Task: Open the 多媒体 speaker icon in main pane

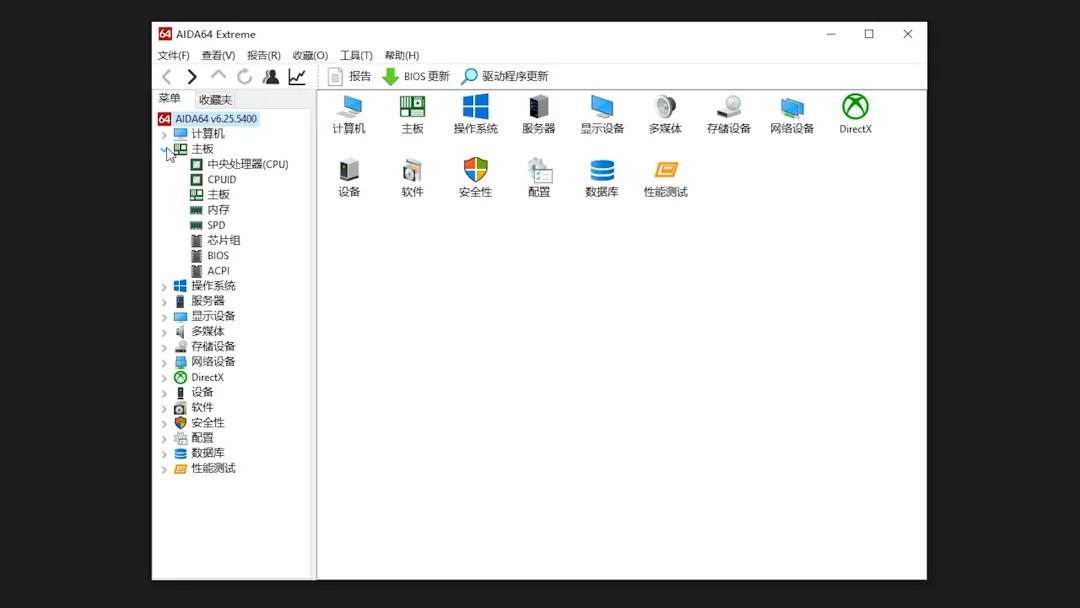Action: [665, 114]
